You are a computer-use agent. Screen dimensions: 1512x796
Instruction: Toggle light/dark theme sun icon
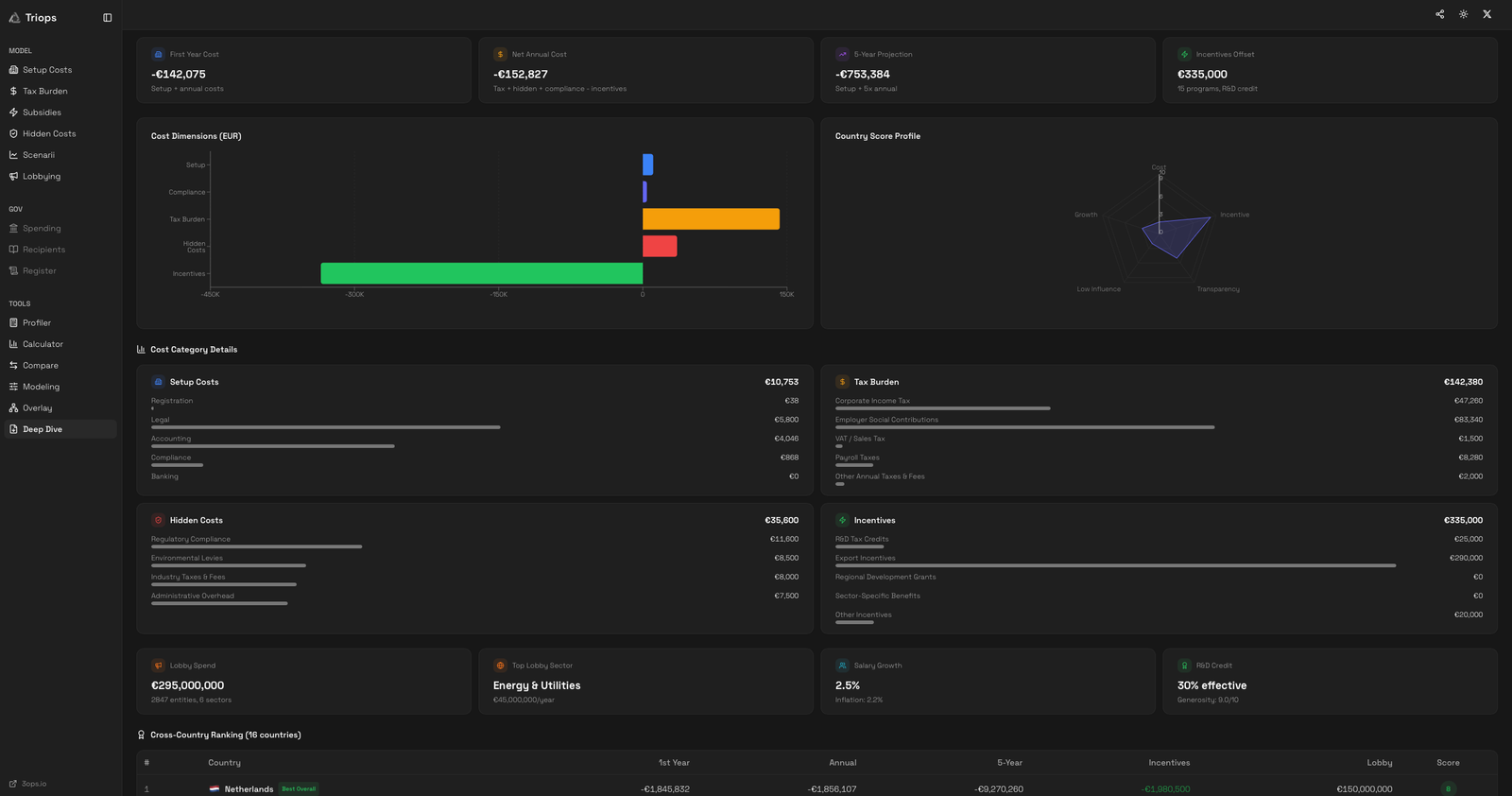pos(1463,14)
